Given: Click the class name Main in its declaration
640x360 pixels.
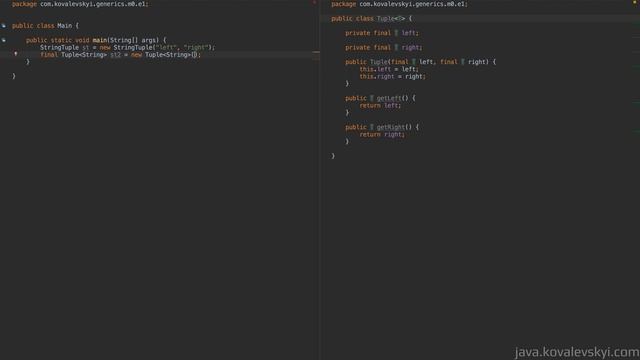Looking at the screenshot, I should pyautogui.click(x=64, y=26).
